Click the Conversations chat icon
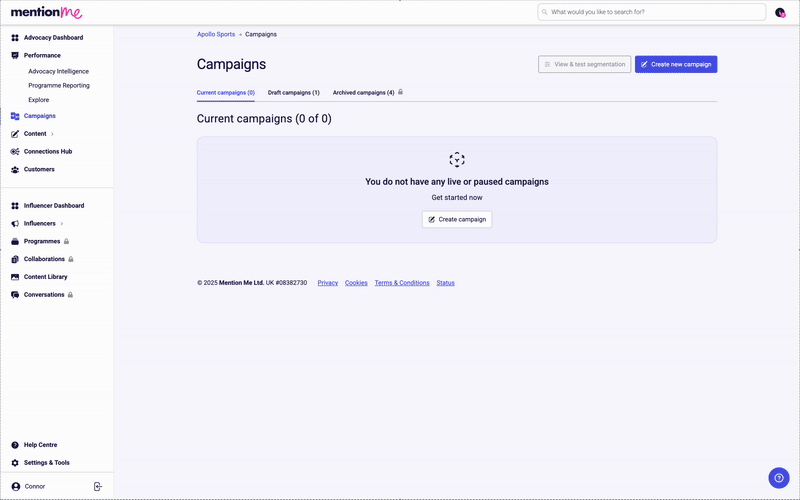 15,295
